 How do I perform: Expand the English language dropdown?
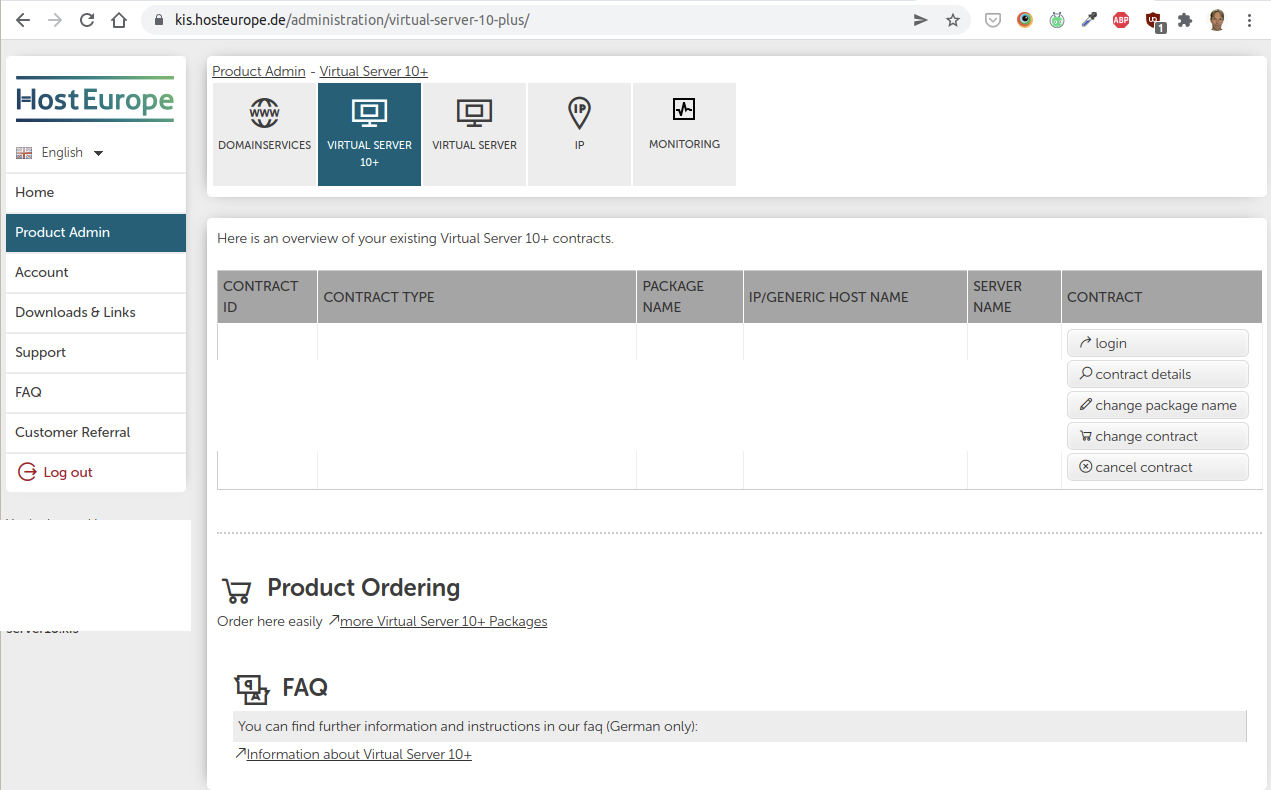coord(61,153)
